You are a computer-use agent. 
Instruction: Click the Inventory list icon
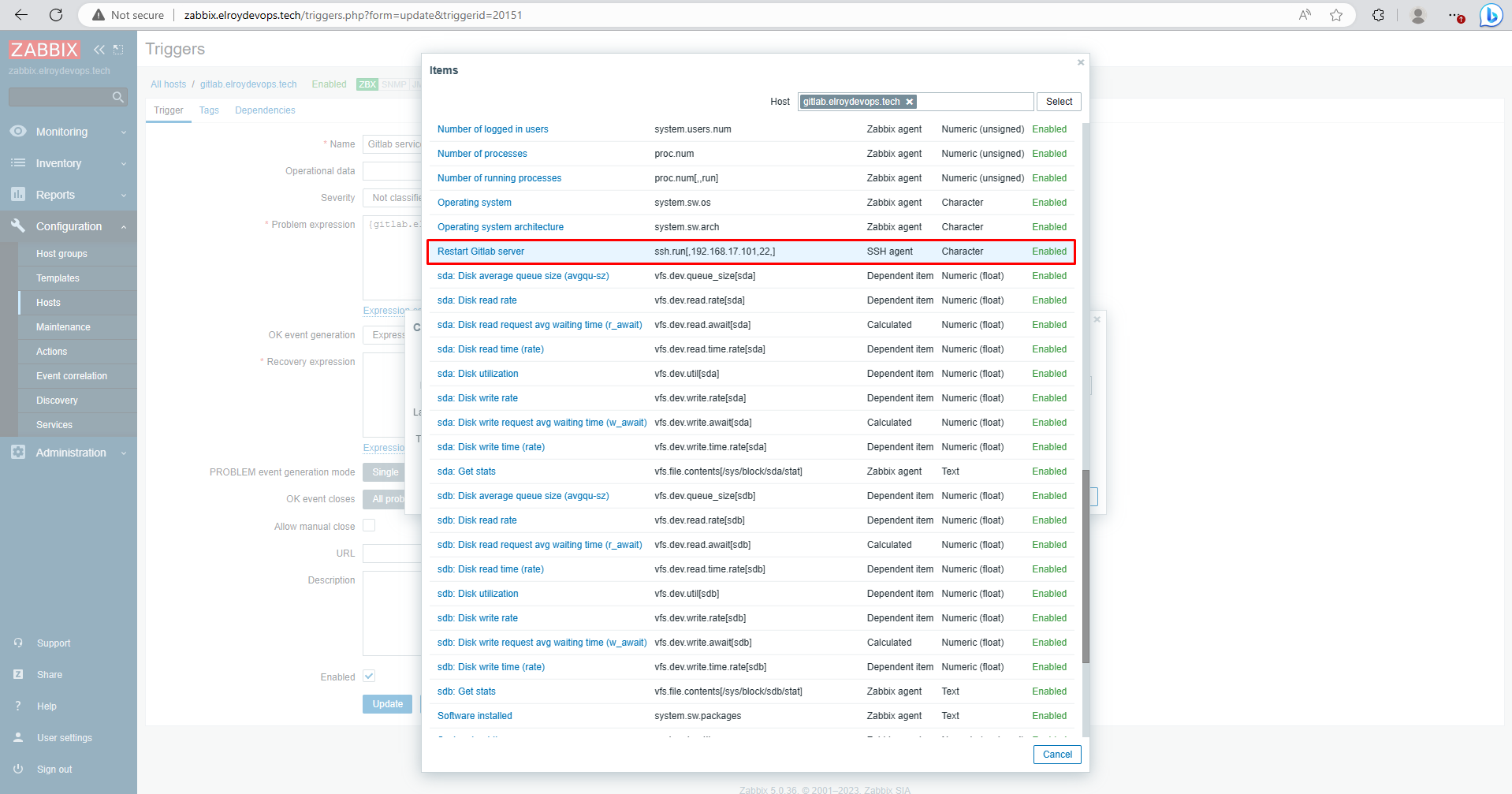click(x=18, y=163)
